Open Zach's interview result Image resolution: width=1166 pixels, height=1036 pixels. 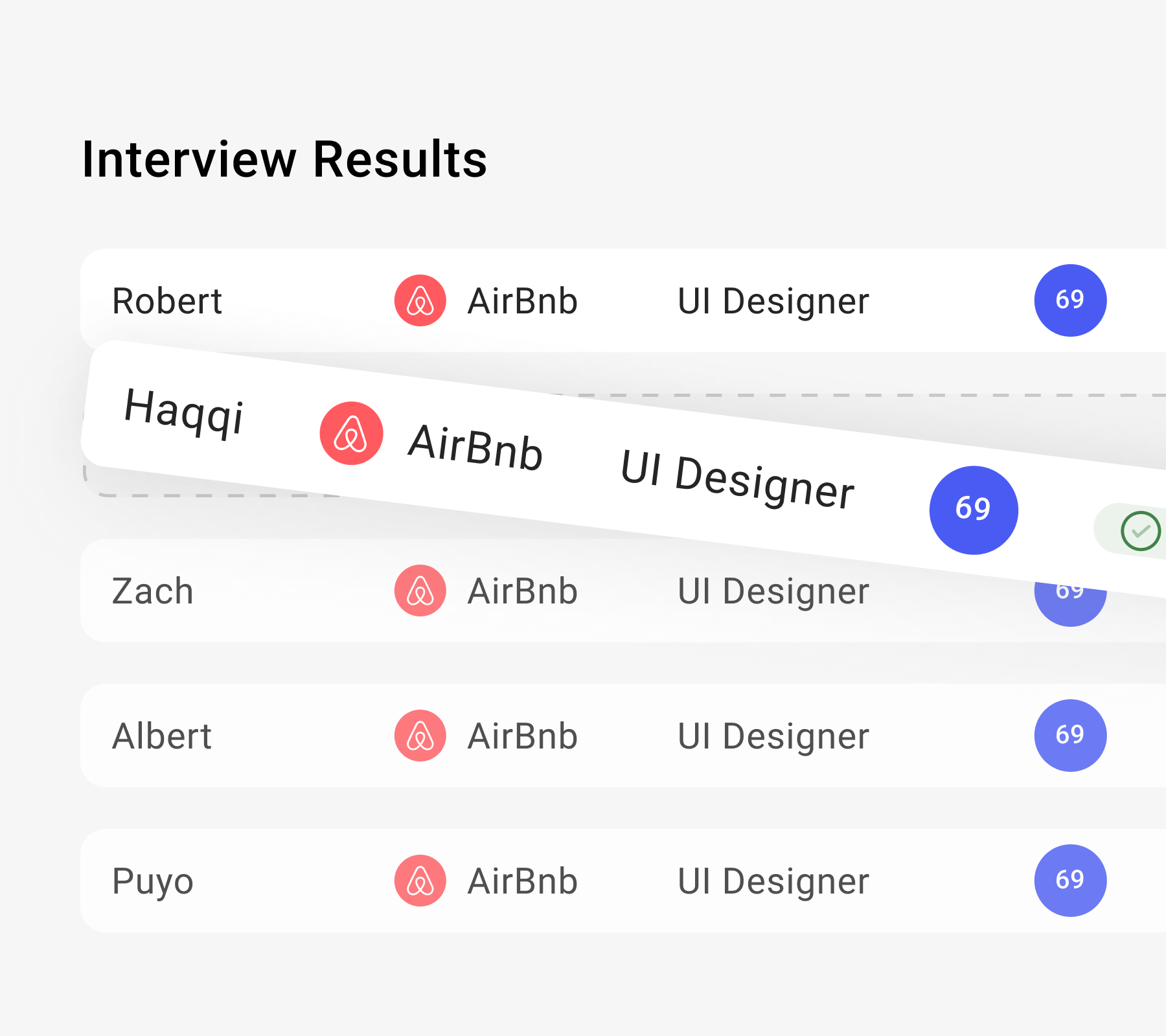(153, 592)
